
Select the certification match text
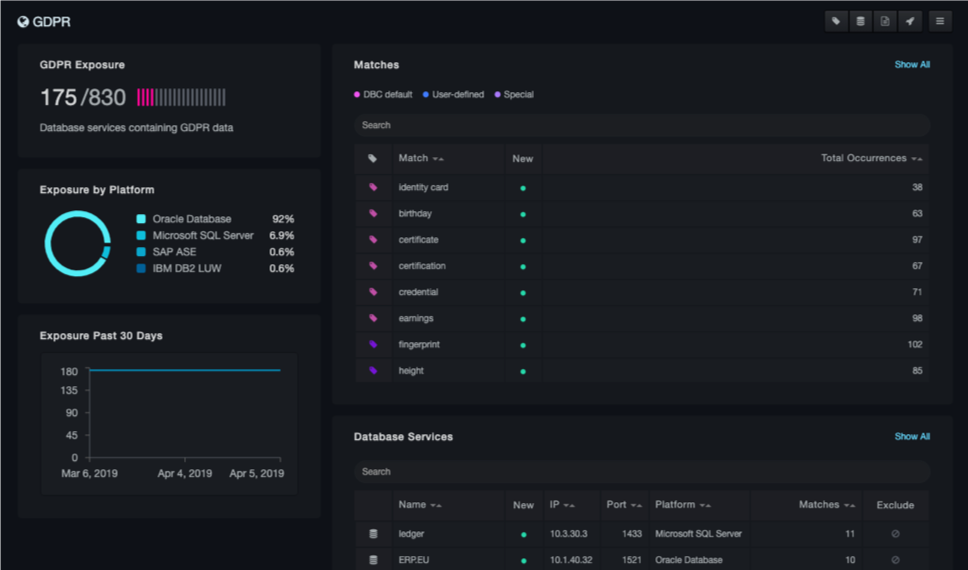coord(422,266)
